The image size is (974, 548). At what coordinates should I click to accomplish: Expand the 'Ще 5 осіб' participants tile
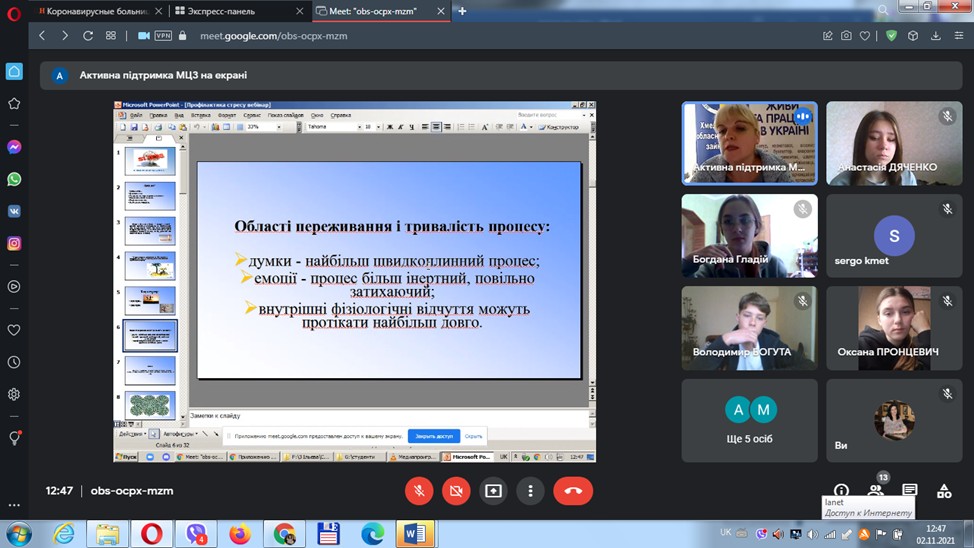(749, 420)
